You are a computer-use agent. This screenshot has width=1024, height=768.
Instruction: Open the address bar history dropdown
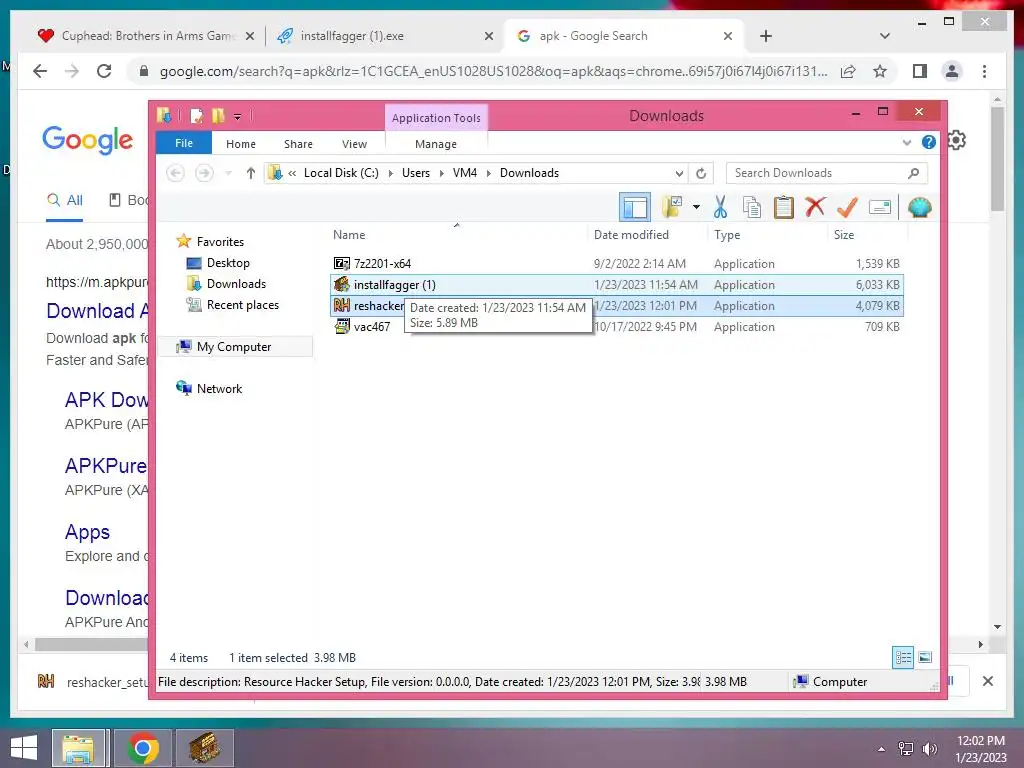[679, 173]
